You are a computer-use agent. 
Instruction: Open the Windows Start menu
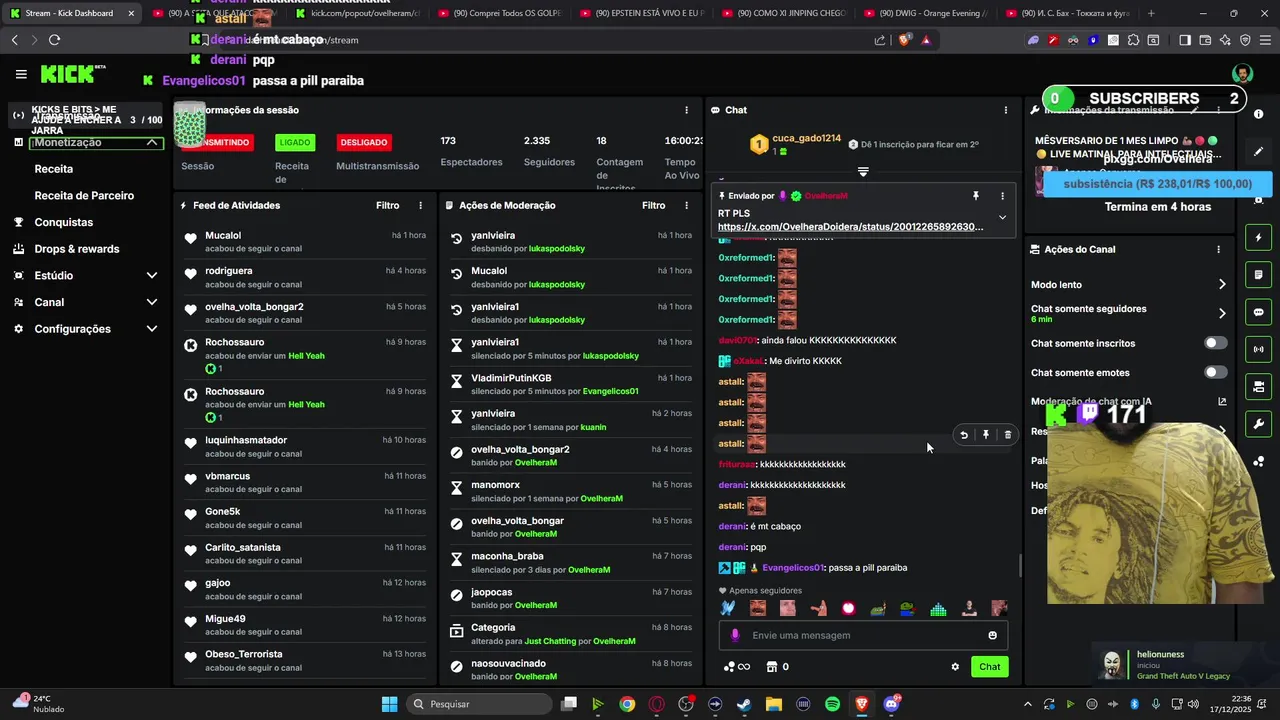(x=390, y=704)
